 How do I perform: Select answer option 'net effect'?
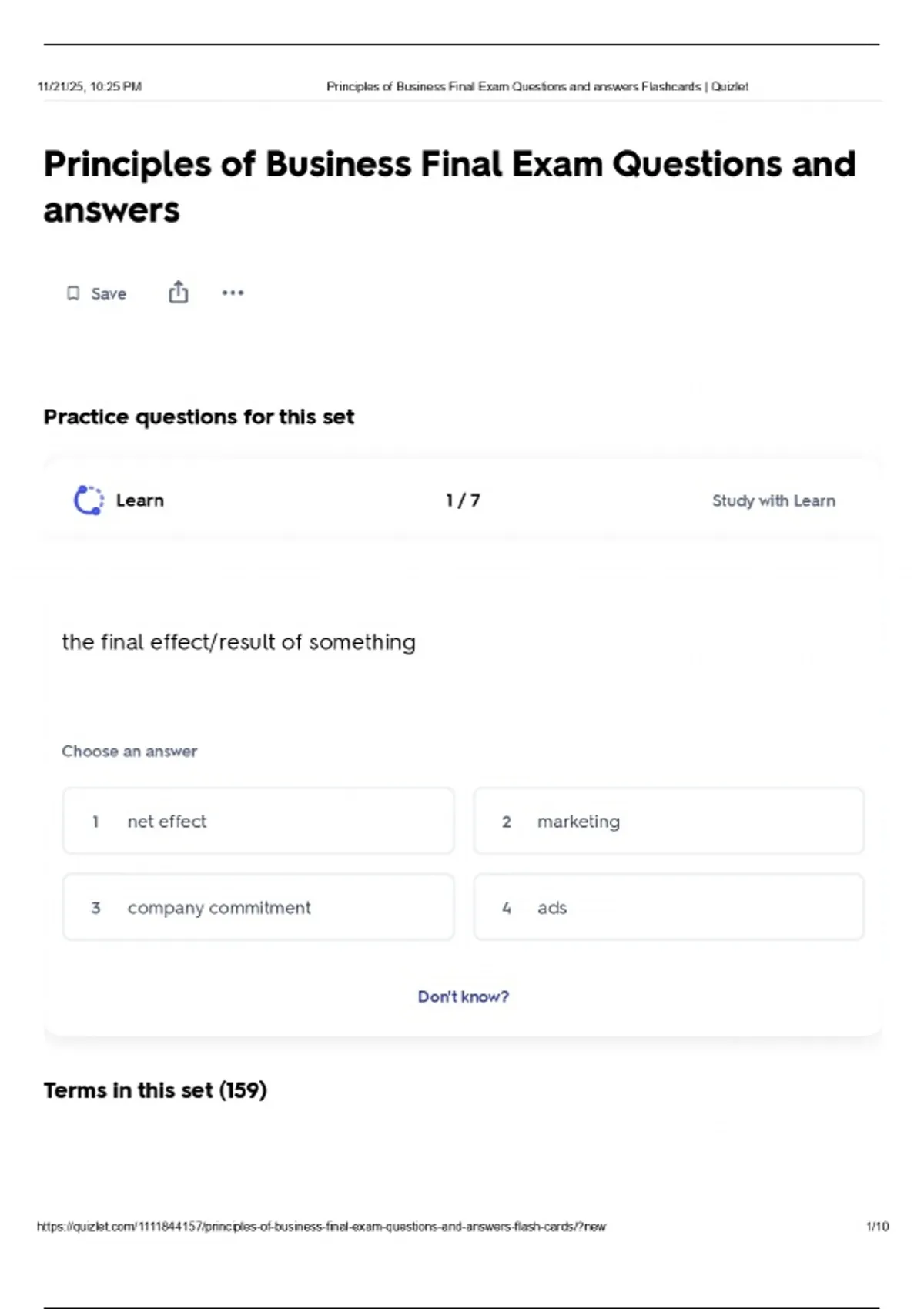coord(258,821)
